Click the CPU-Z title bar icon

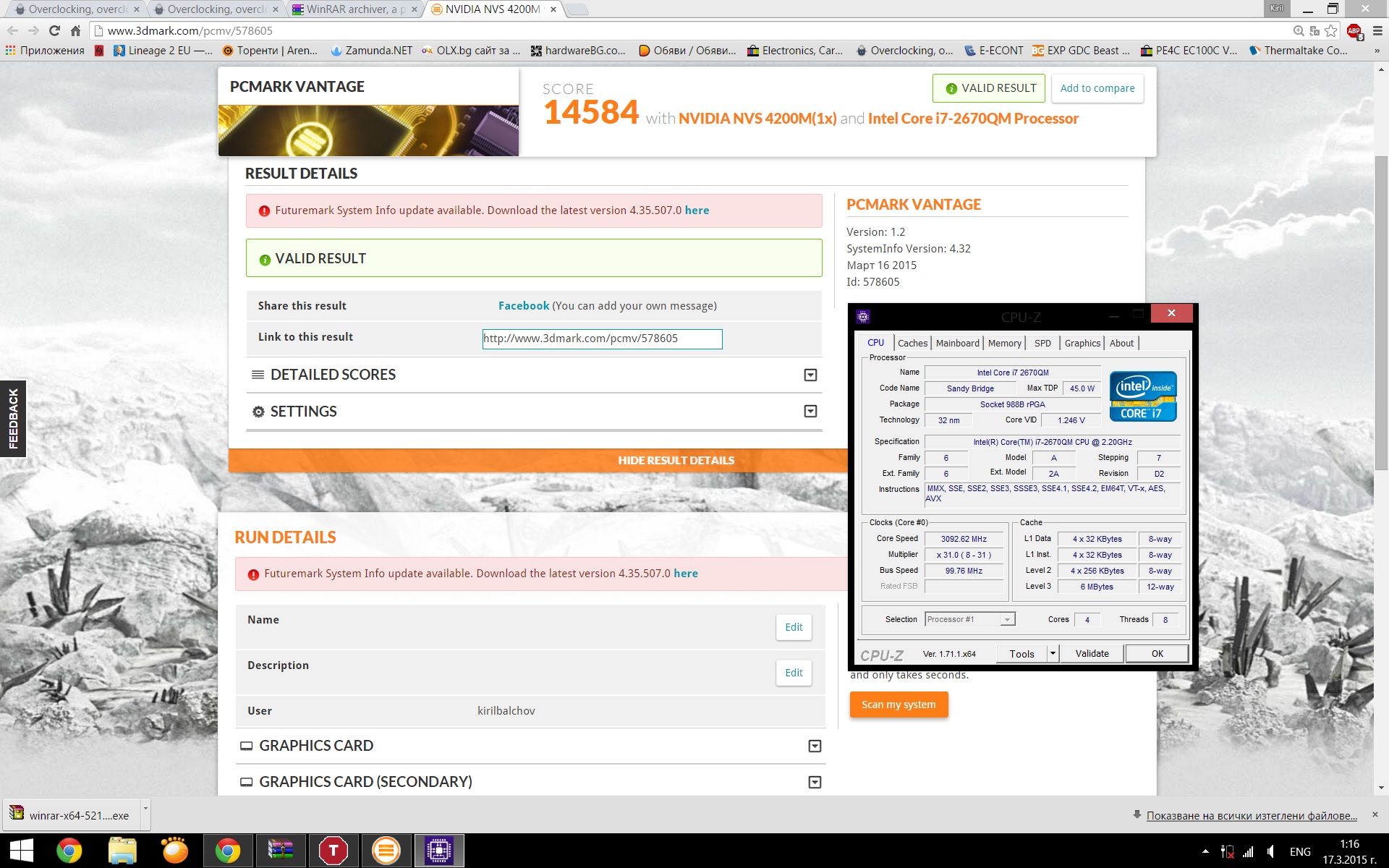[863, 316]
